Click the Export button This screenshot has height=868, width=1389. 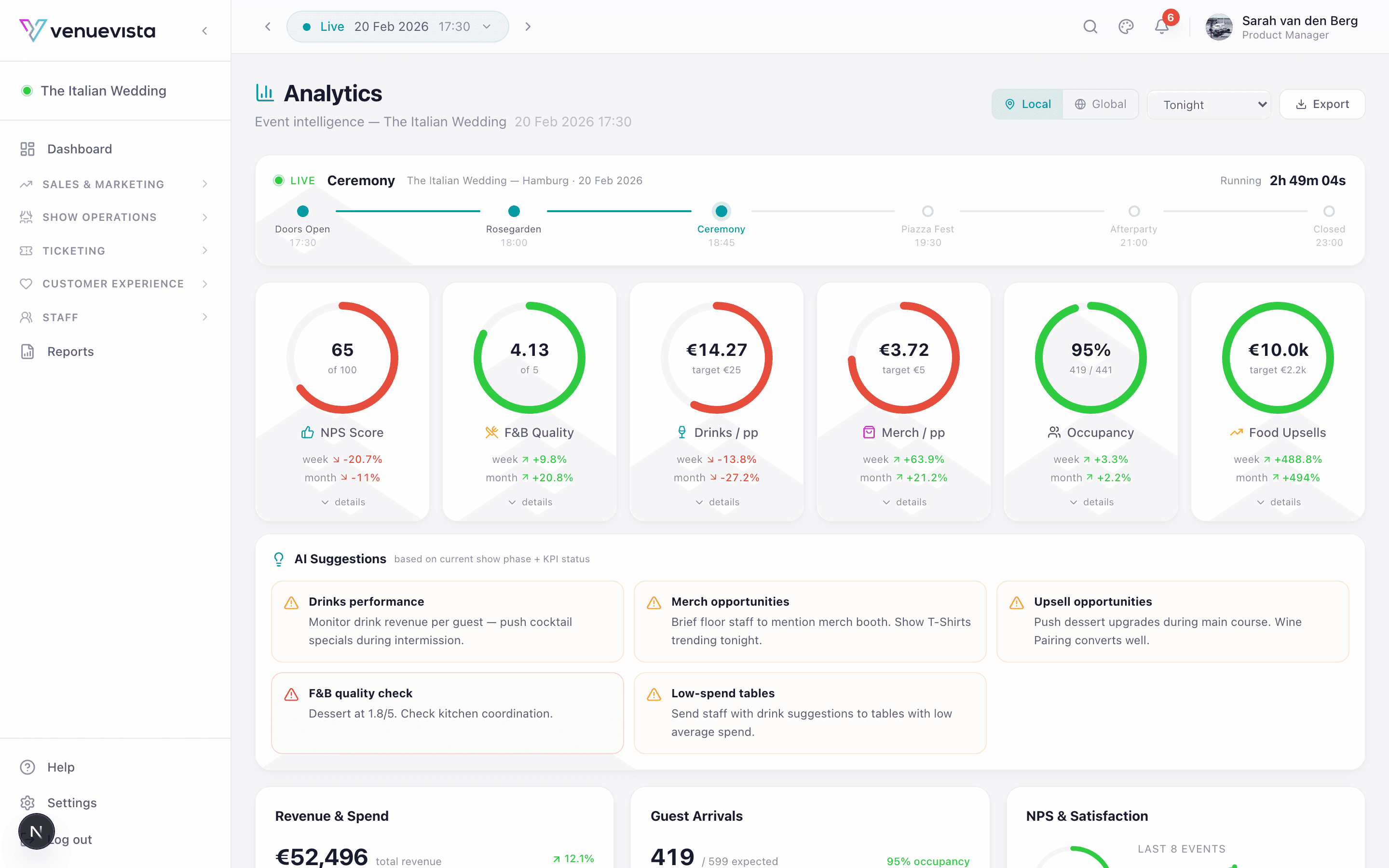click(x=1322, y=105)
